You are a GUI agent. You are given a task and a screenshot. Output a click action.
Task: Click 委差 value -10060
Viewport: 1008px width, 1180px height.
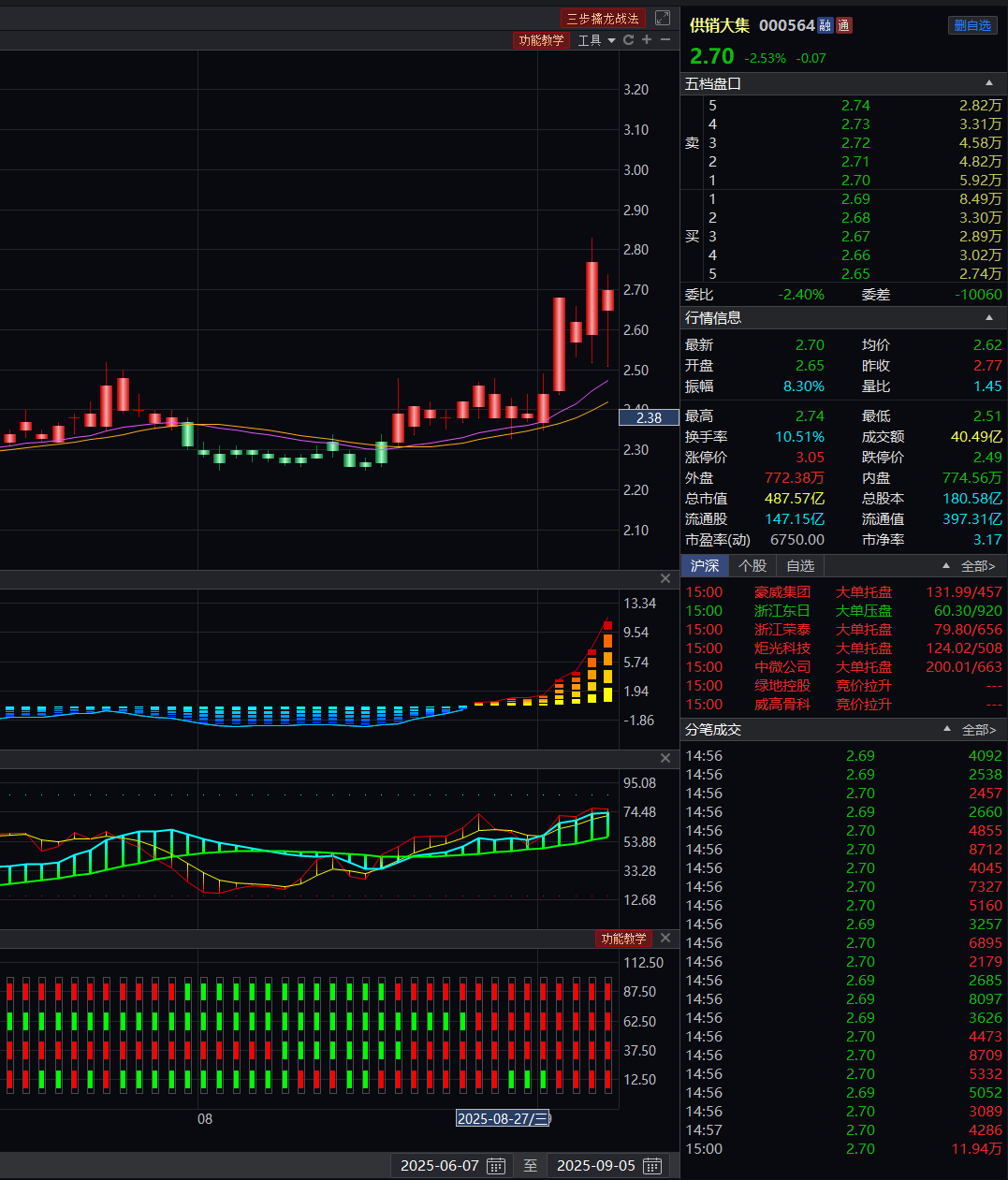pos(978,294)
